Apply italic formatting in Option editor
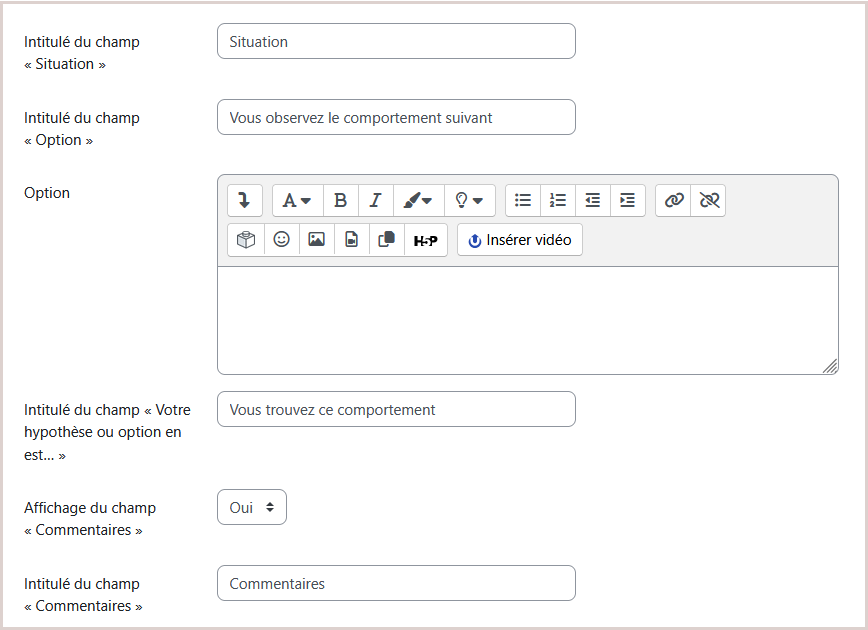 click(376, 200)
